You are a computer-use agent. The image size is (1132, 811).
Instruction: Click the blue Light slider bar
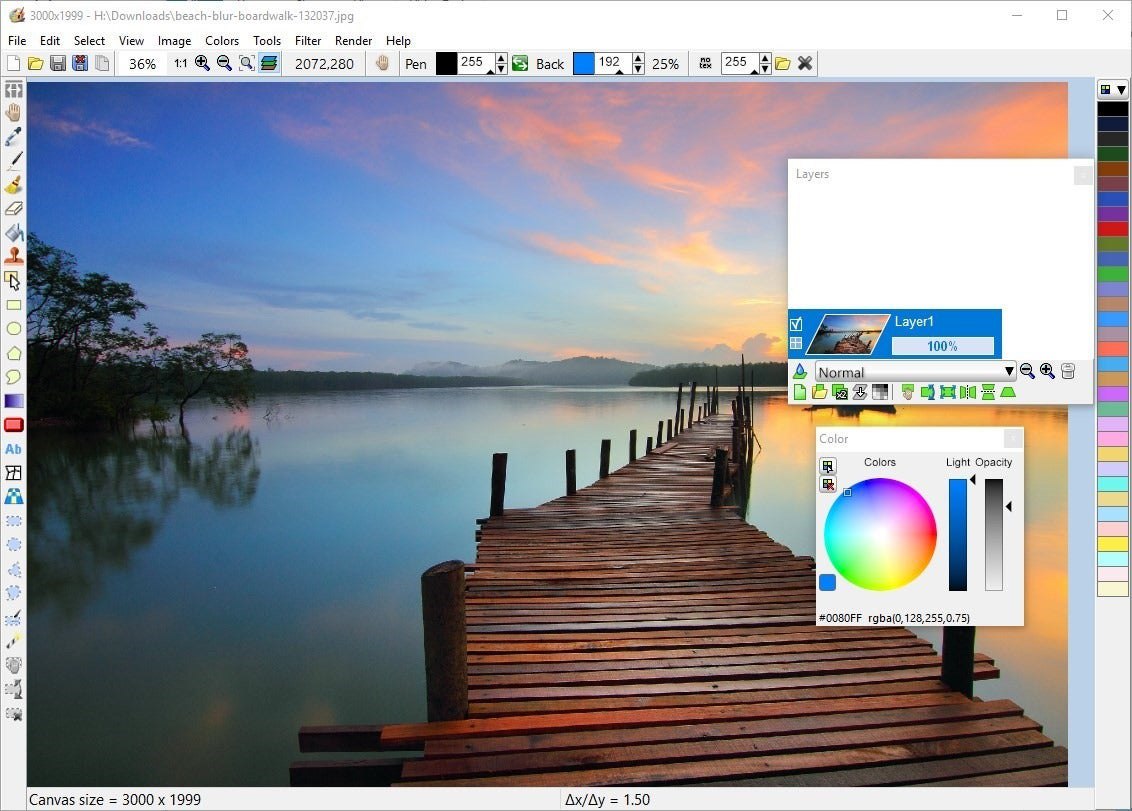tap(958, 534)
